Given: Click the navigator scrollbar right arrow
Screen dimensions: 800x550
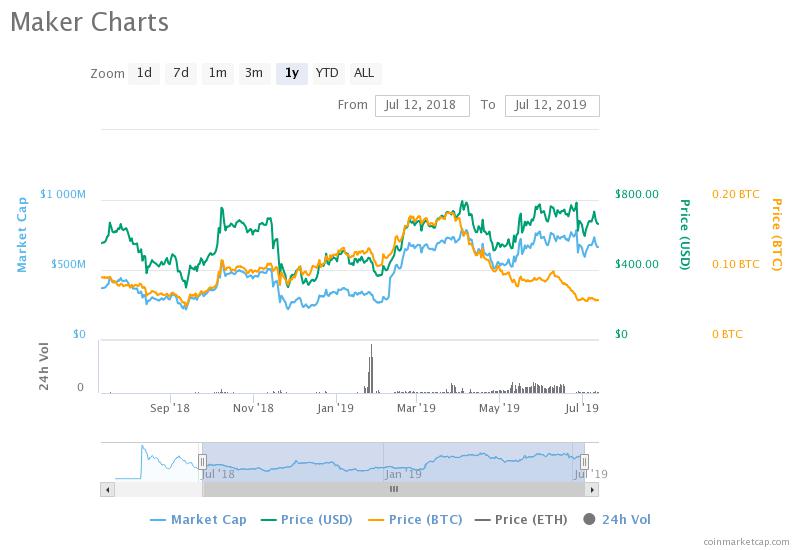Looking at the screenshot, I should [x=593, y=489].
